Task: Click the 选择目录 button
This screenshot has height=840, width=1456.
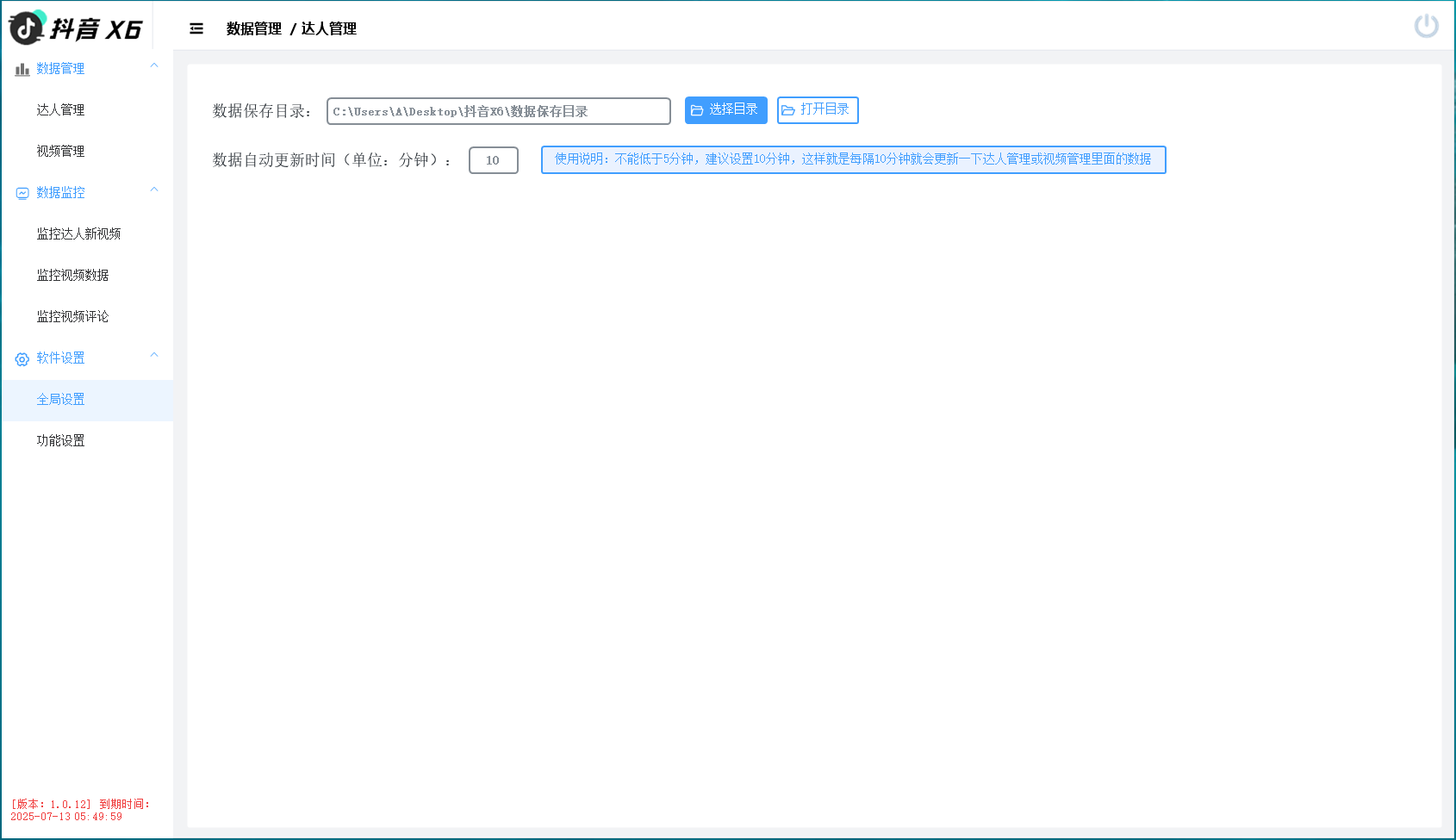Action: pyautogui.click(x=726, y=110)
